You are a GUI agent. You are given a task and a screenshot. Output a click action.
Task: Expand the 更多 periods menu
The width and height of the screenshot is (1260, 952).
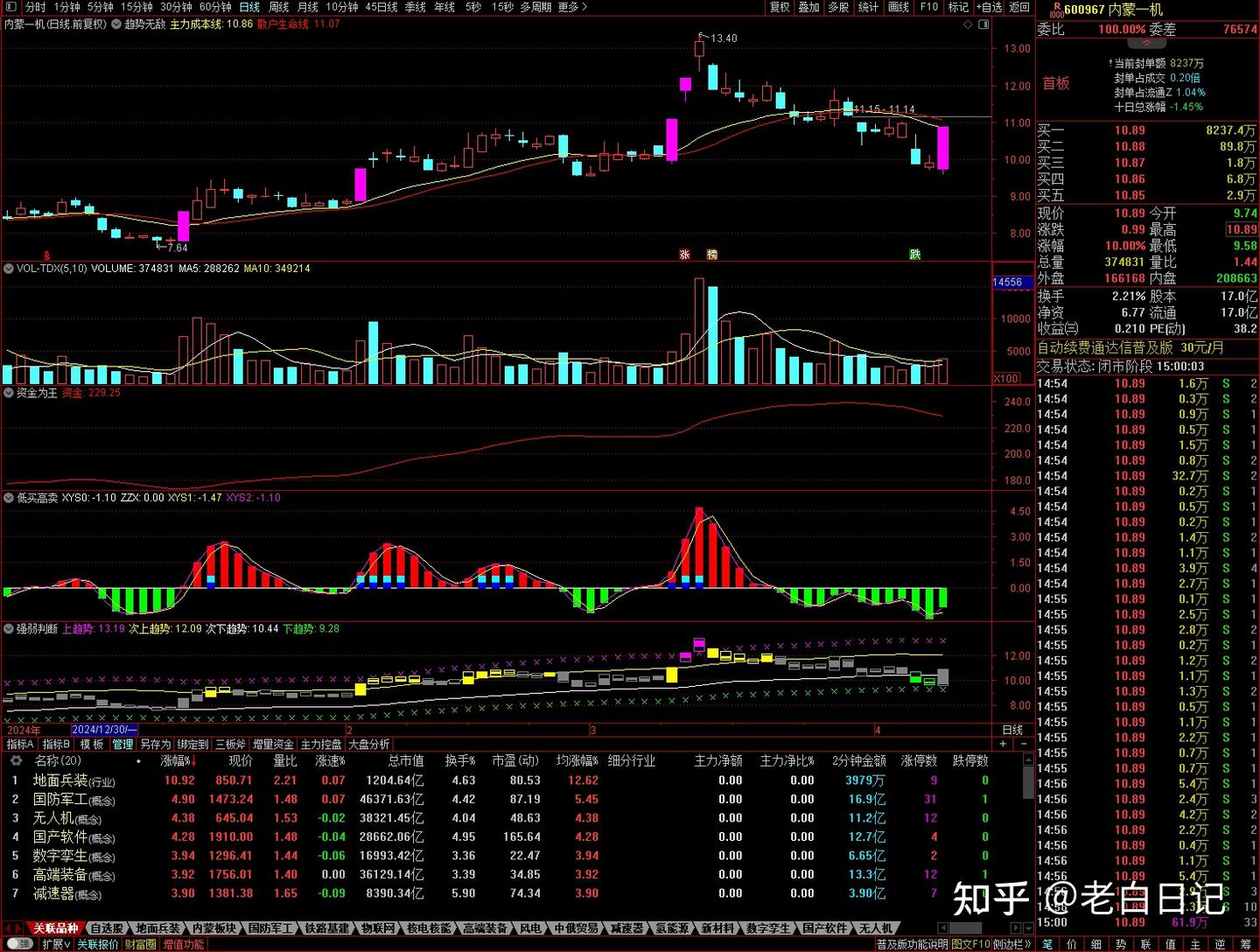tap(572, 7)
